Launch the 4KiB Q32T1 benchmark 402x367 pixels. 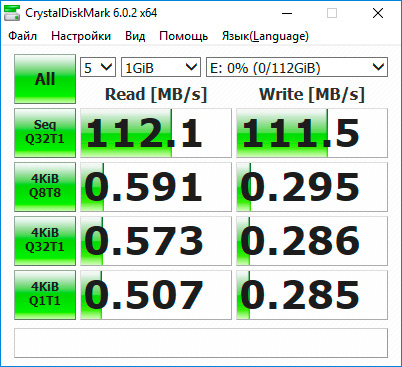pyautogui.click(x=45, y=241)
